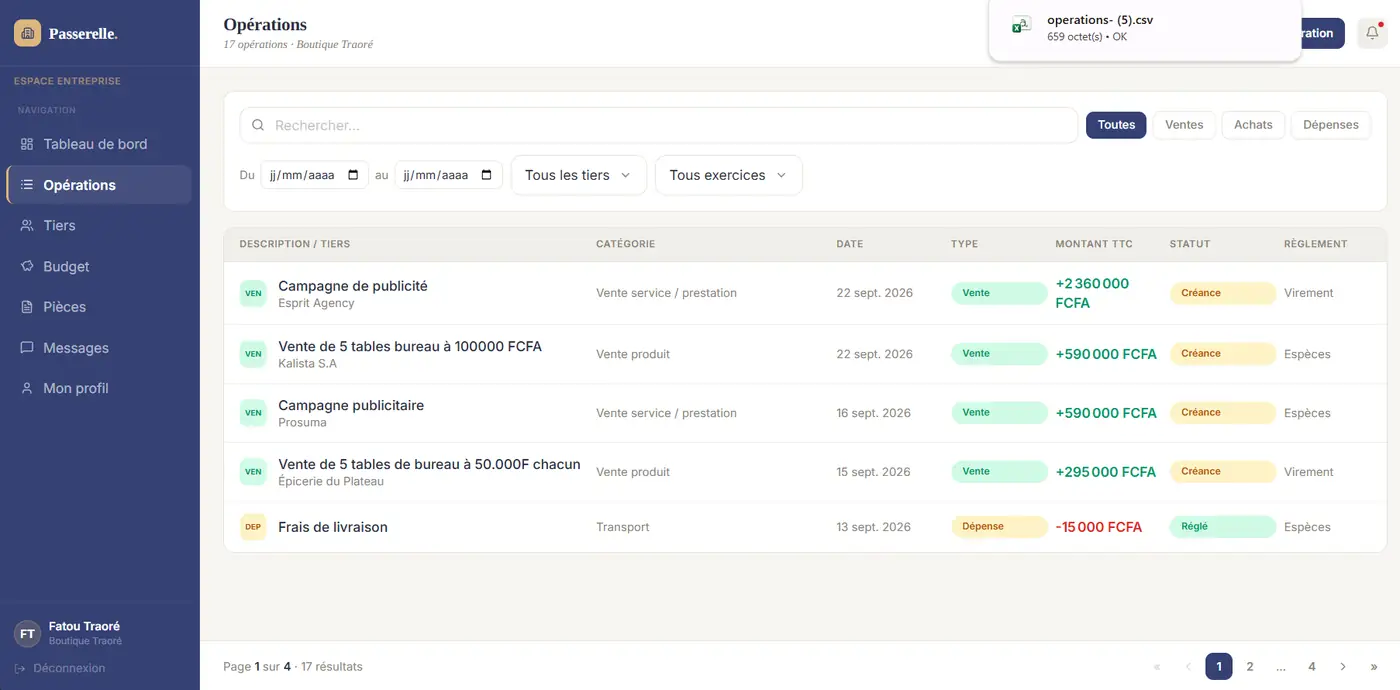Screen dimensions: 1400x690
Task: Filter operations by Dépenses
Action: click(1330, 125)
